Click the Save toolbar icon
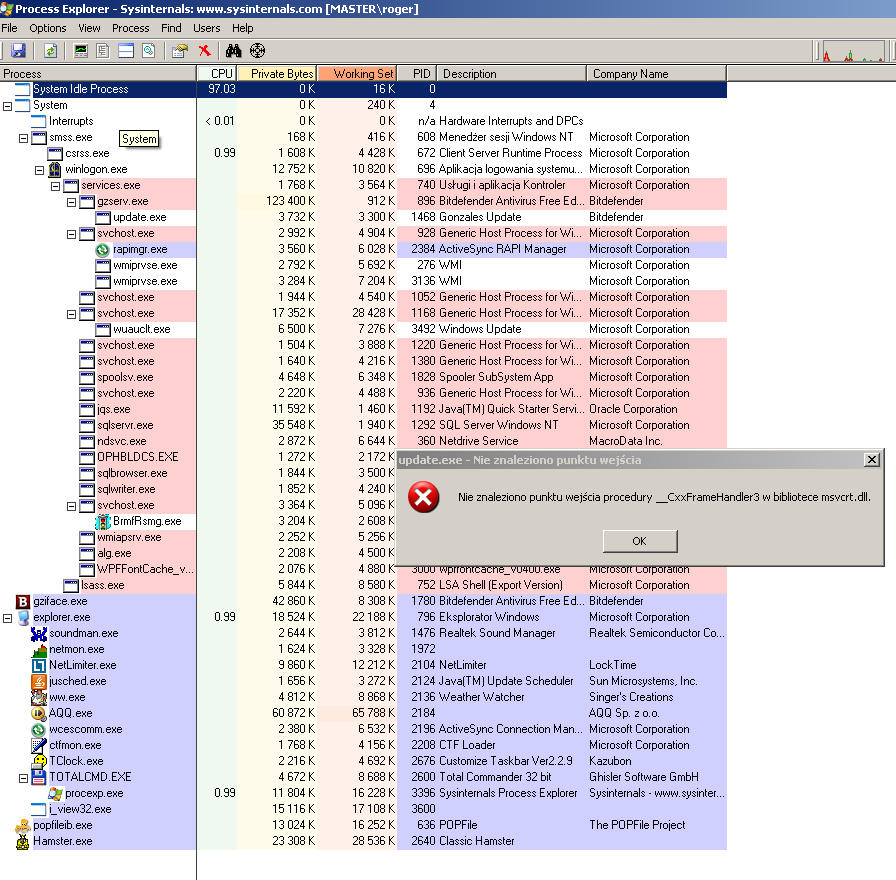Screen dimensions: 896x880 click(x=18, y=51)
